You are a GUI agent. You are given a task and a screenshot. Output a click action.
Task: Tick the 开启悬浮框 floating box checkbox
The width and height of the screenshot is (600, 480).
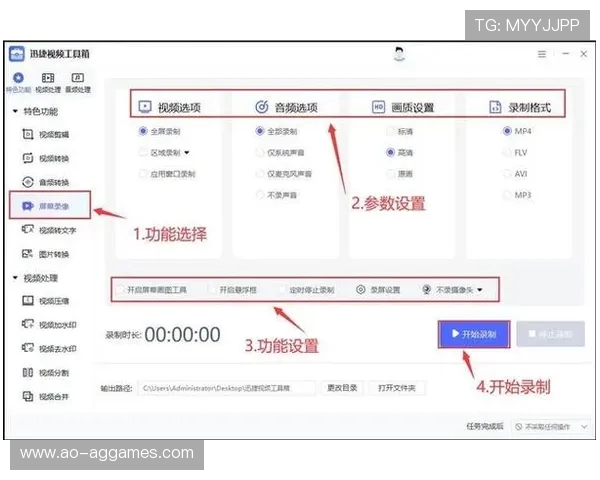coord(211,290)
